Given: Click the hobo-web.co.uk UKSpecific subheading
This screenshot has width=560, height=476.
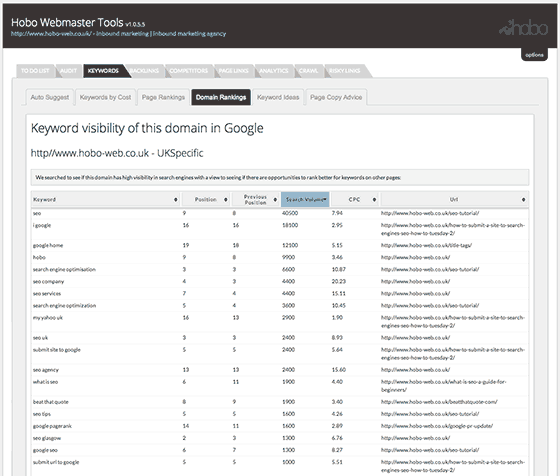Looking at the screenshot, I should click(117, 153).
